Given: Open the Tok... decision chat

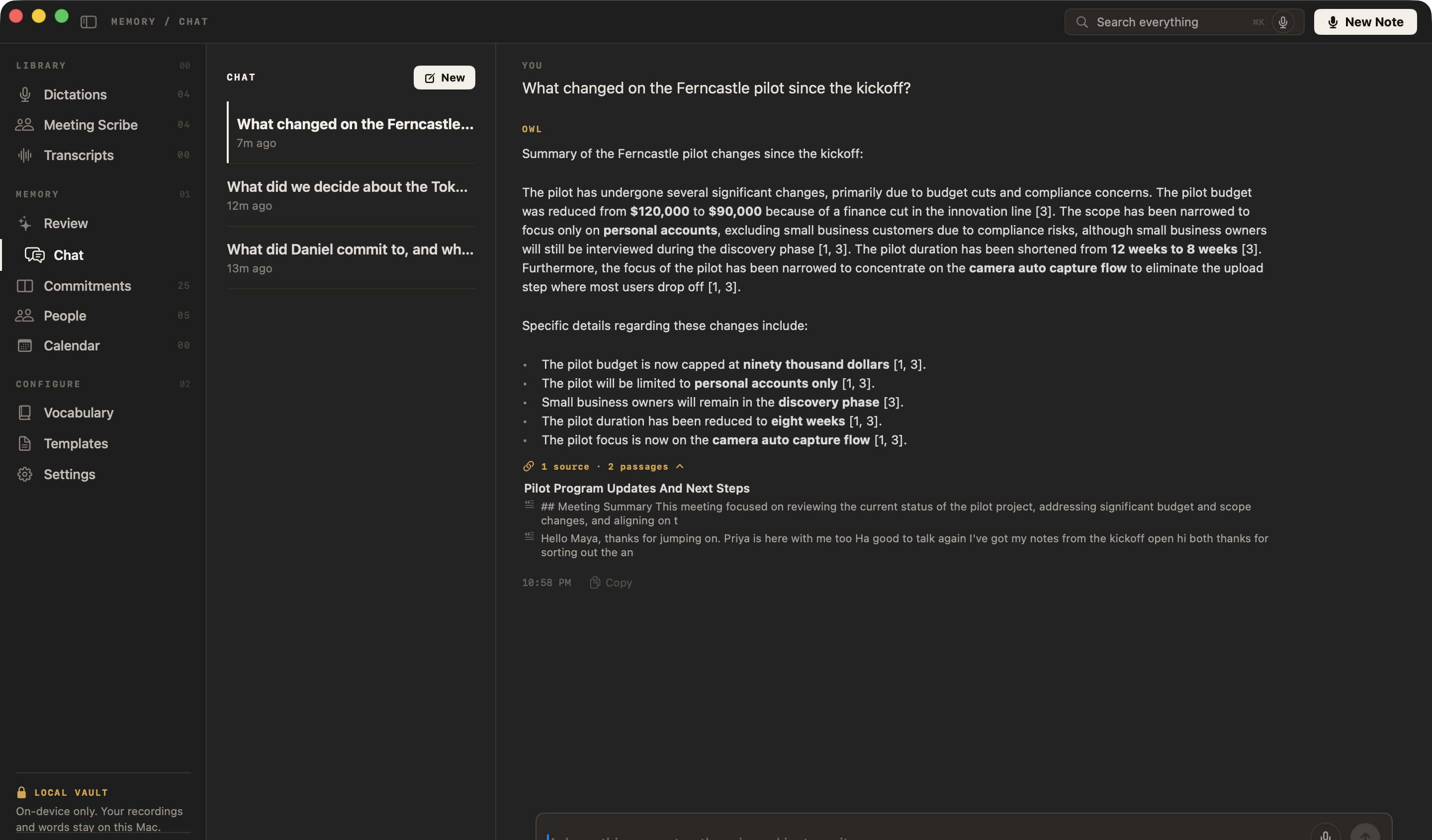Looking at the screenshot, I should 351,195.
